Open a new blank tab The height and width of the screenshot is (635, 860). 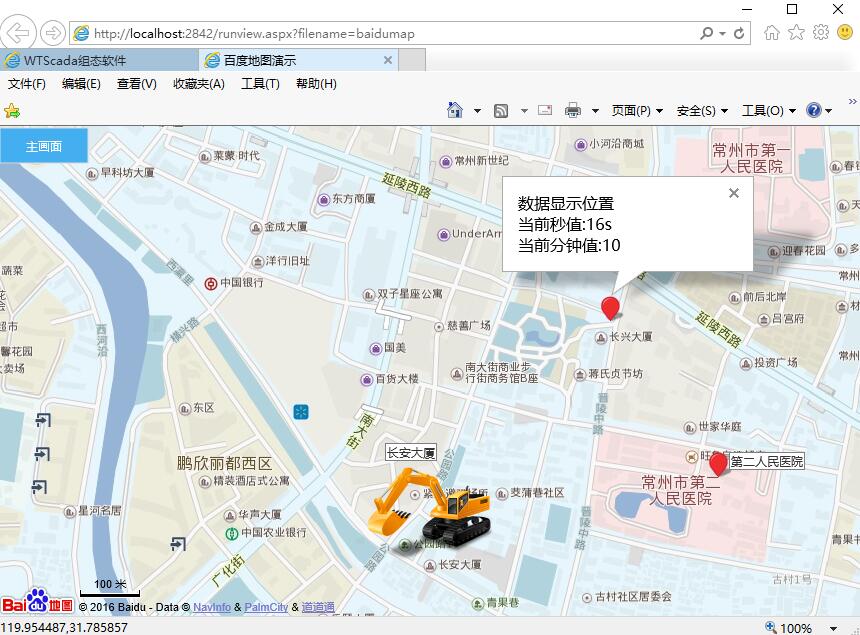412,60
